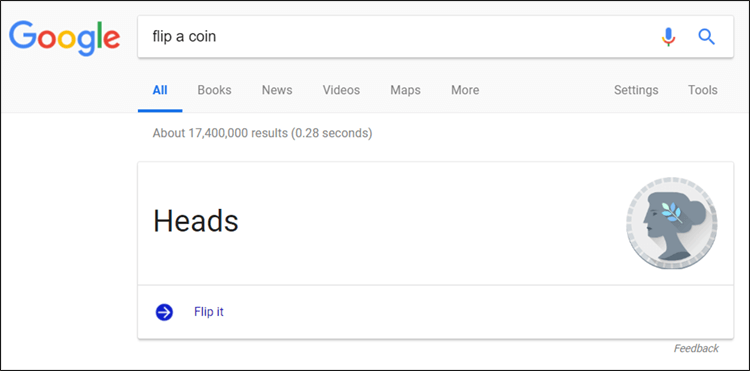
Task: Click the blue arrow beside Flip it
Action: pos(164,312)
